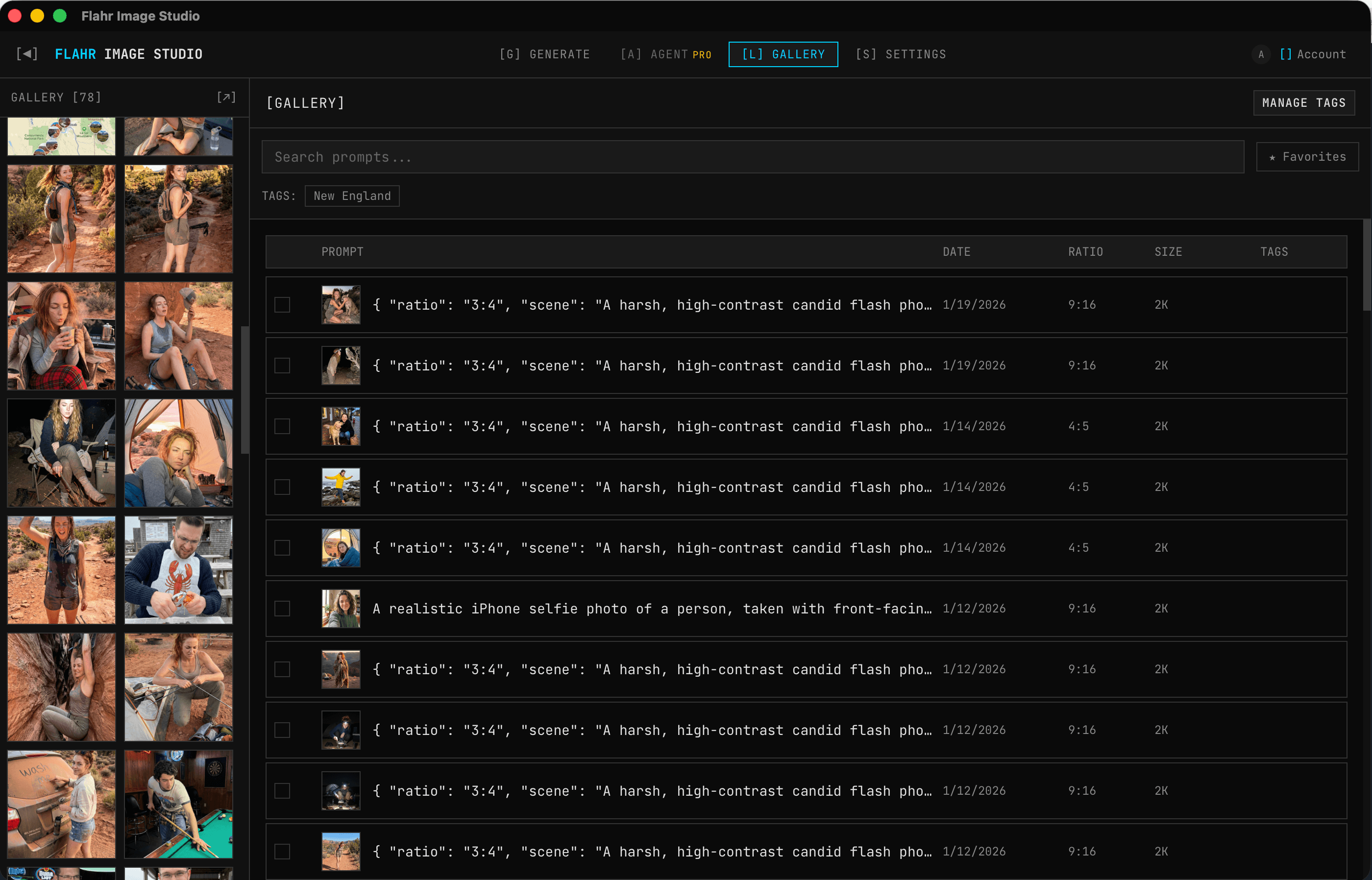Sort results by the RATIO column
Image resolution: width=1372 pixels, height=880 pixels.
click(1085, 251)
